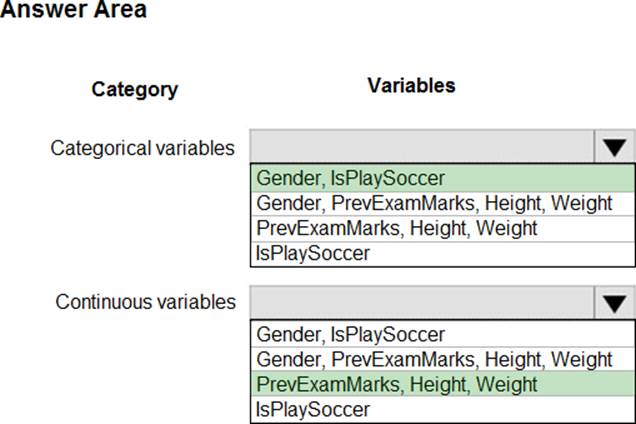Select 'IsPlaySoccer' option under Categorical variables
Viewport: 636px width, 424px height.
312,253
